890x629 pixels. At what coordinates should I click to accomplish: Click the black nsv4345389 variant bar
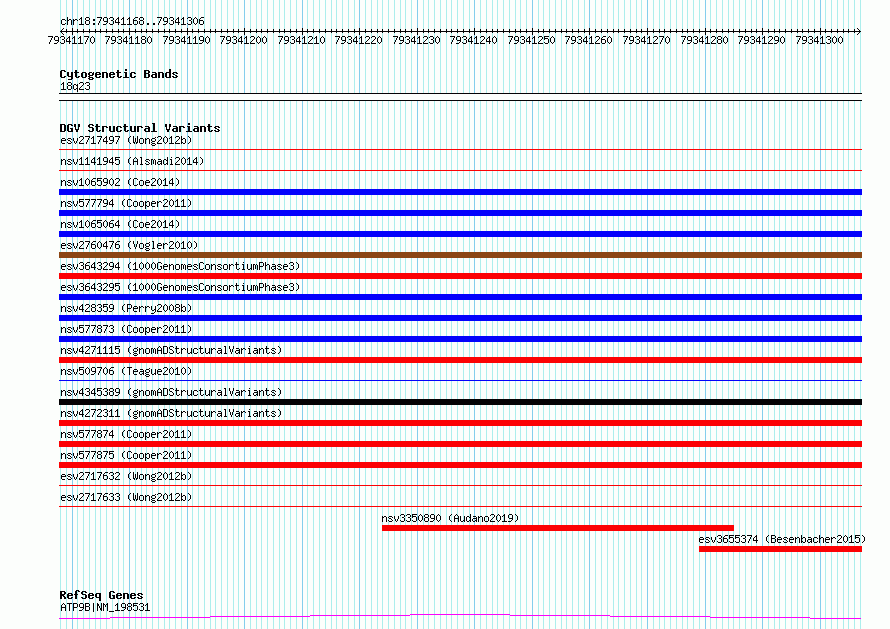460,402
